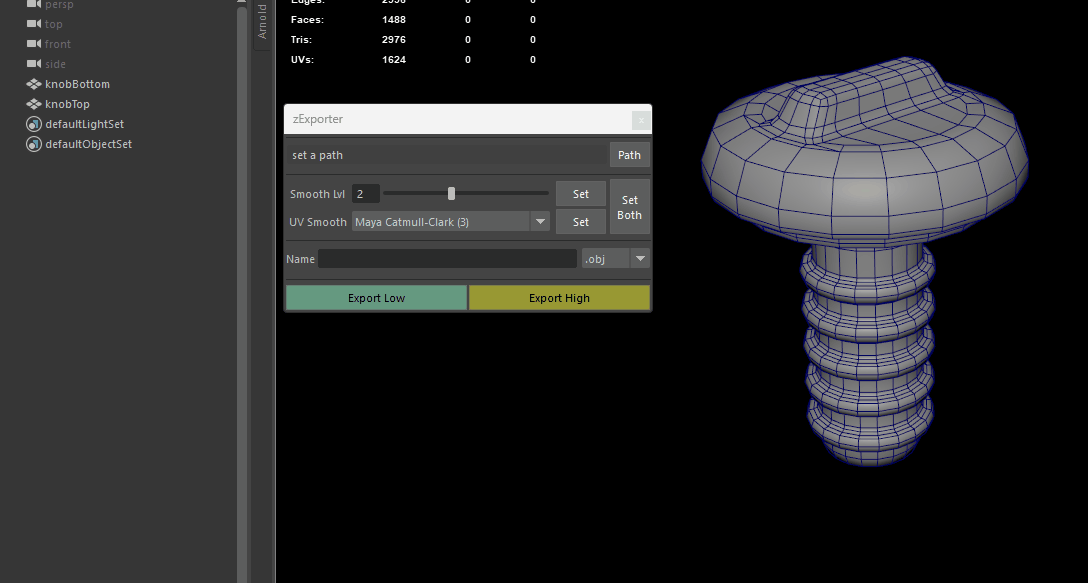Click the defaultObjectSet set icon
Viewport: 1088px width, 583px height.
tap(34, 144)
